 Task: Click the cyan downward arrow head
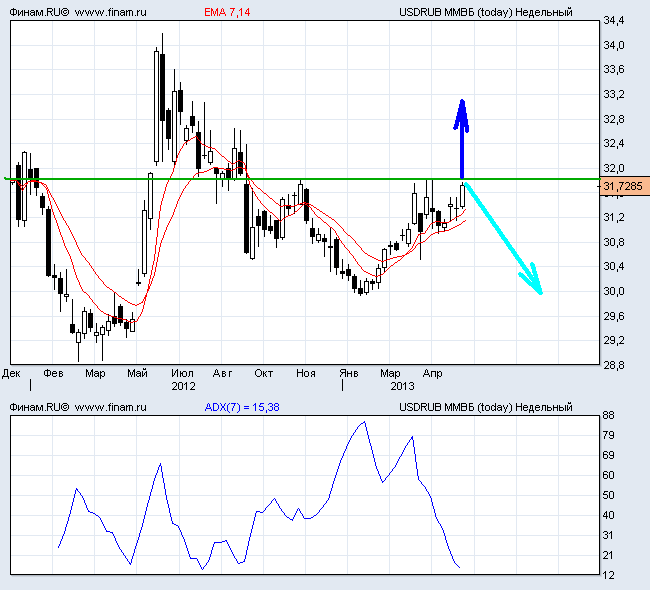click(535, 282)
